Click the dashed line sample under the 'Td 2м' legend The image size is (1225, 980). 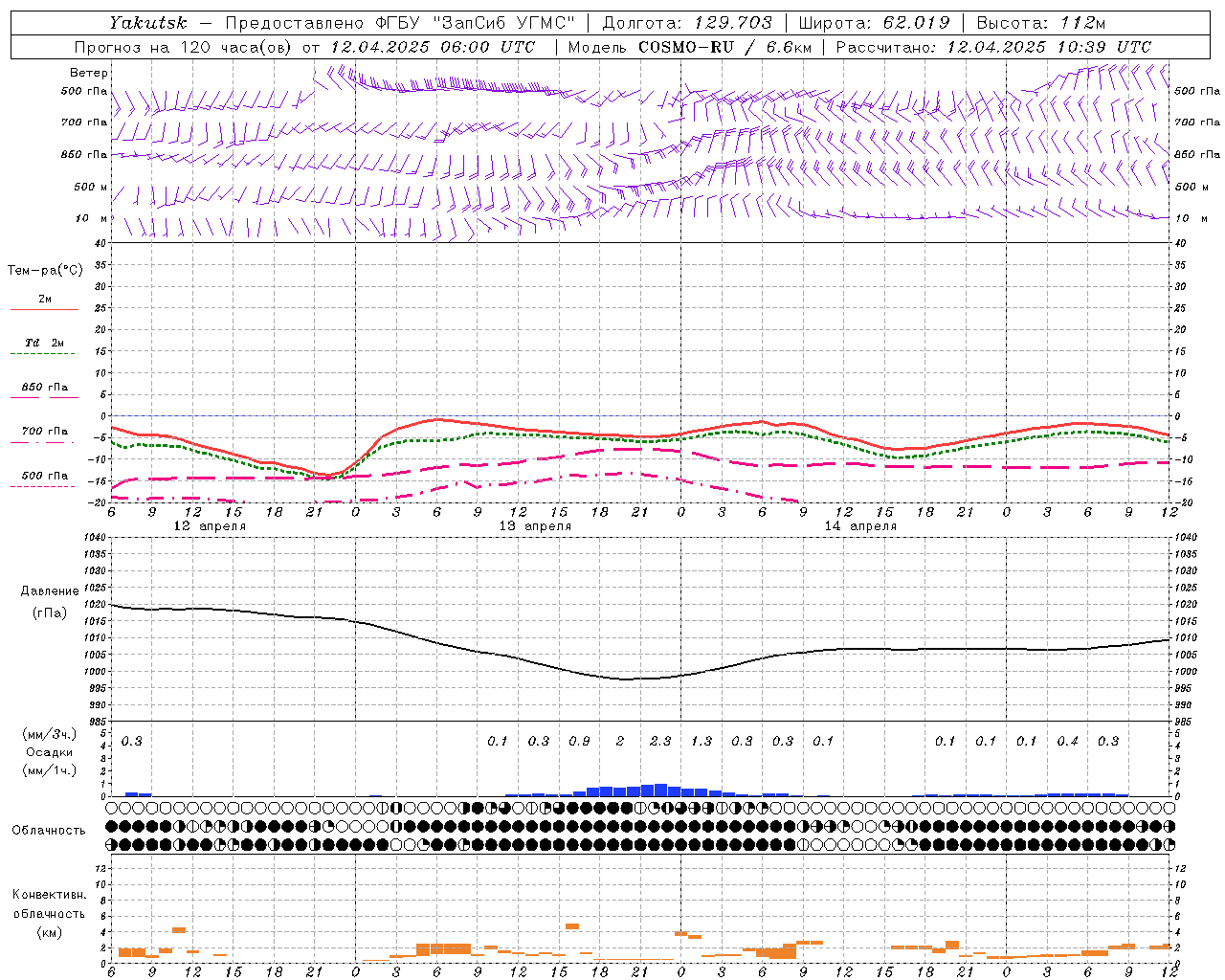pyautogui.click(x=42, y=354)
